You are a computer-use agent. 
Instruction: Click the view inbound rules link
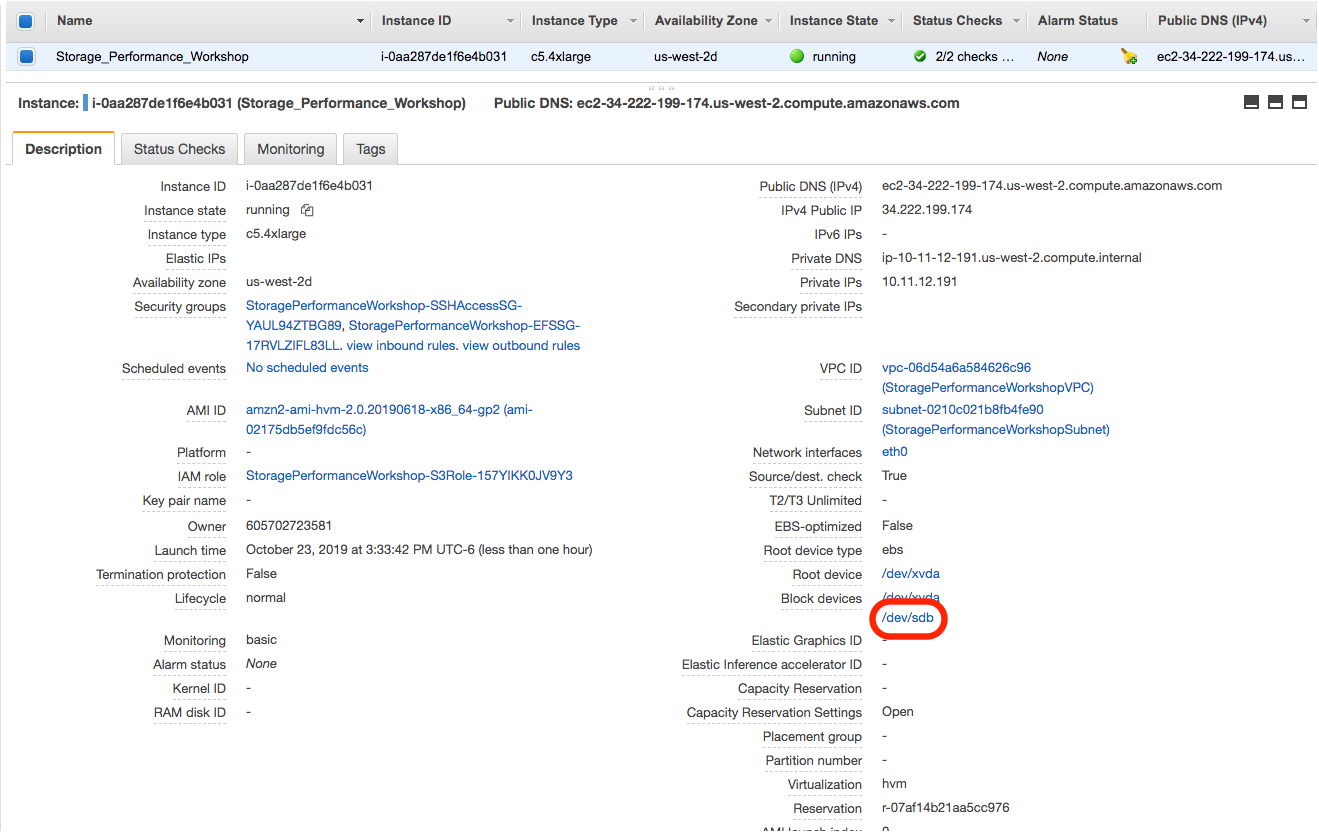pyautogui.click(x=400, y=346)
